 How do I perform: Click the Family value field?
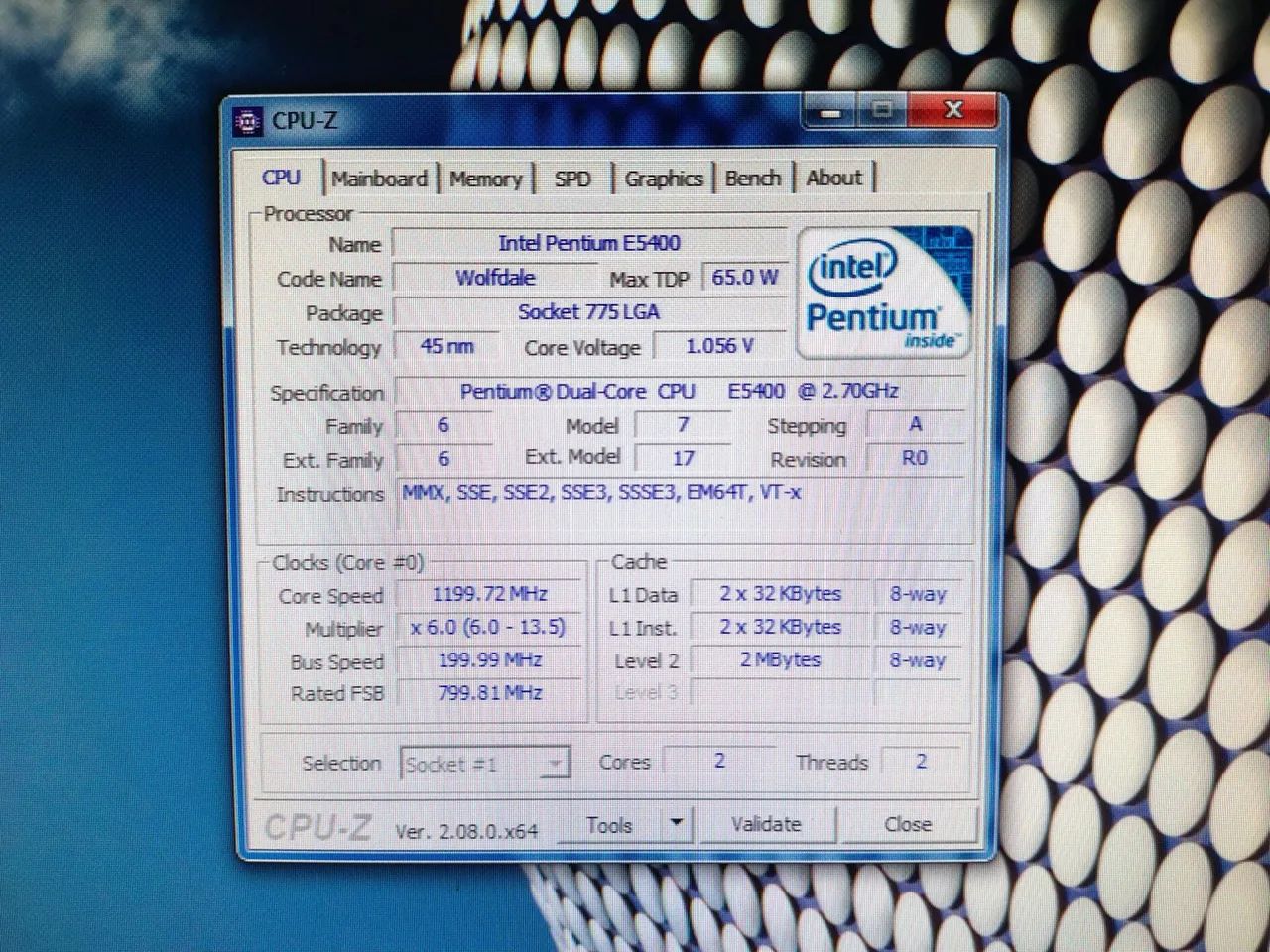coord(444,425)
